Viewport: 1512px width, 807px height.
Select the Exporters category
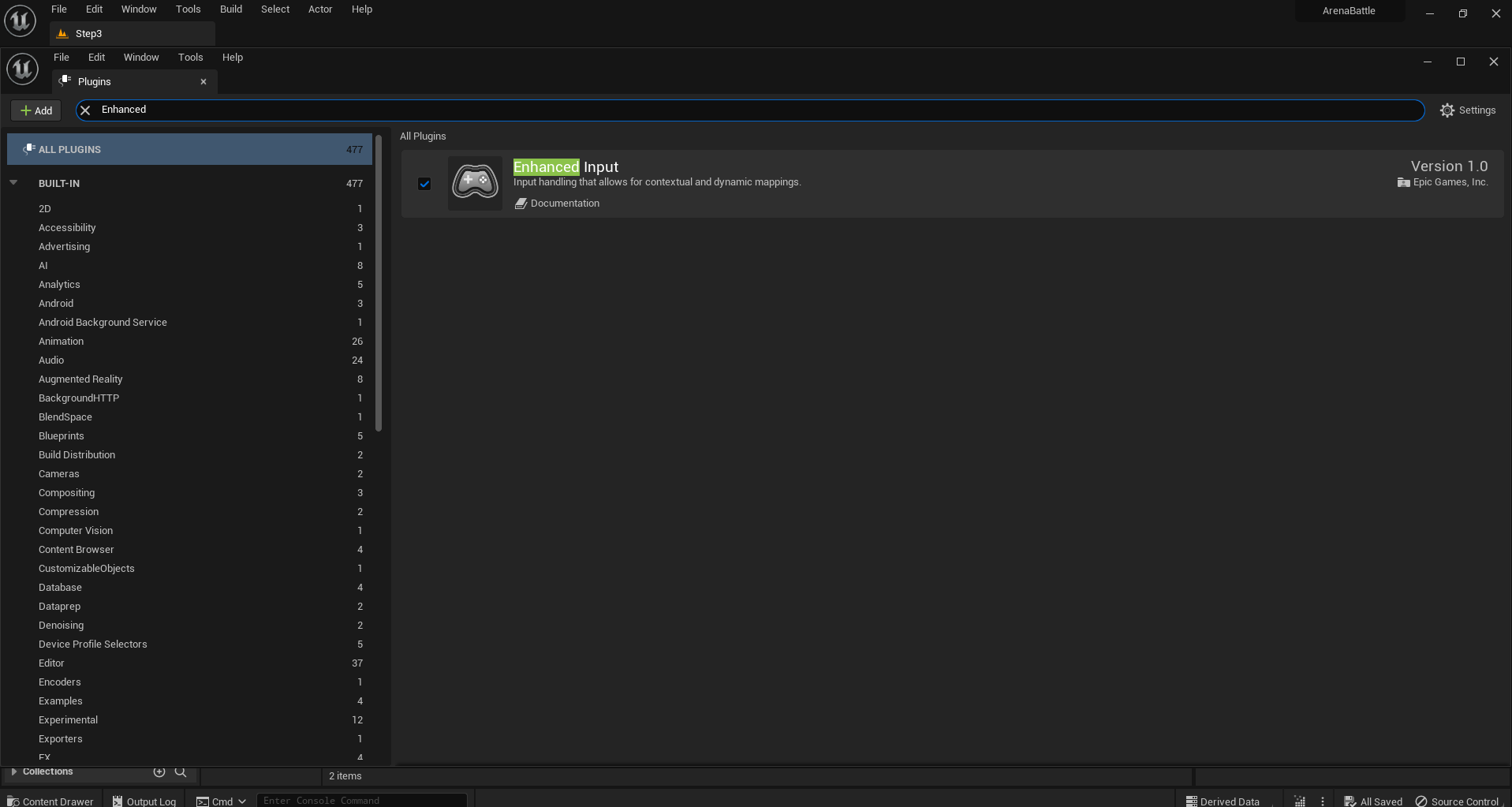pos(189,739)
